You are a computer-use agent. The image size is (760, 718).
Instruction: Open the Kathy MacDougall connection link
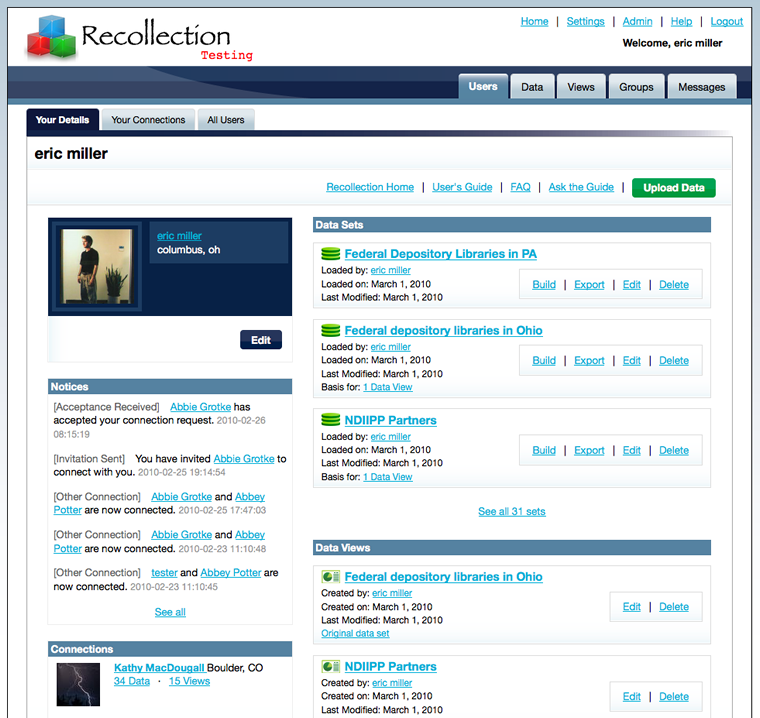(159, 668)
